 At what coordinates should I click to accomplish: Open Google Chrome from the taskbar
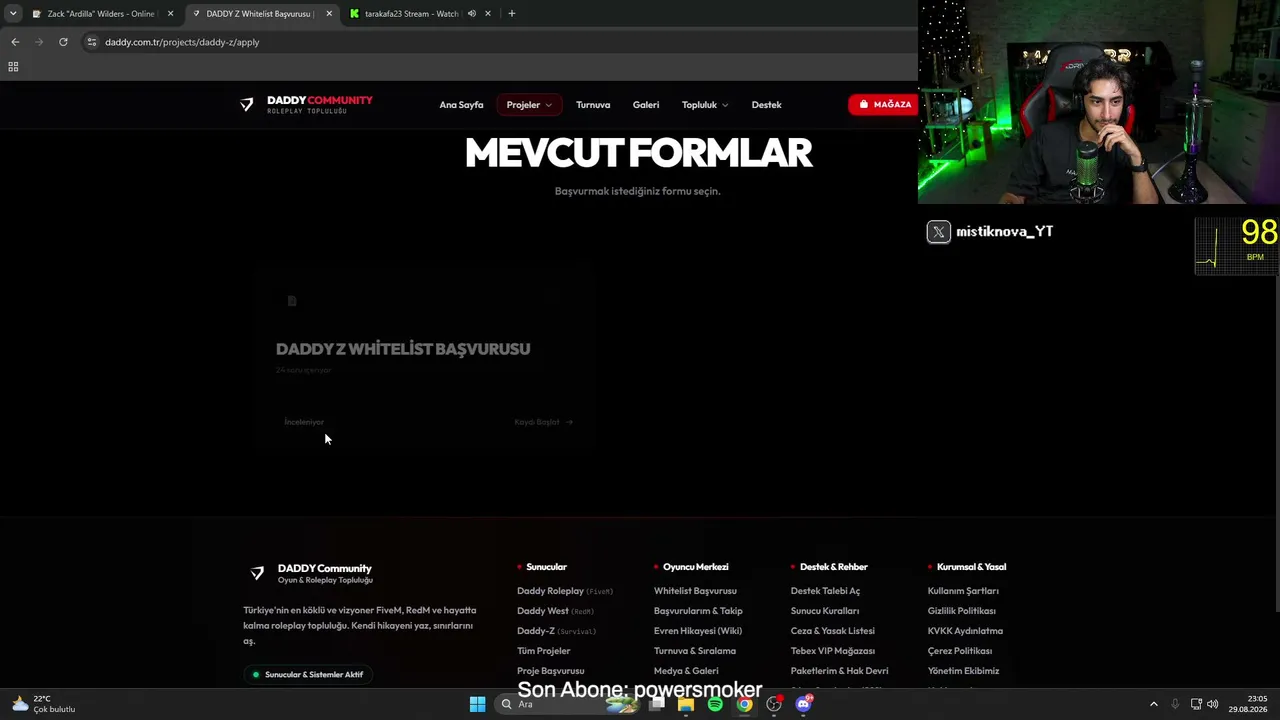[x=745, y=704]
